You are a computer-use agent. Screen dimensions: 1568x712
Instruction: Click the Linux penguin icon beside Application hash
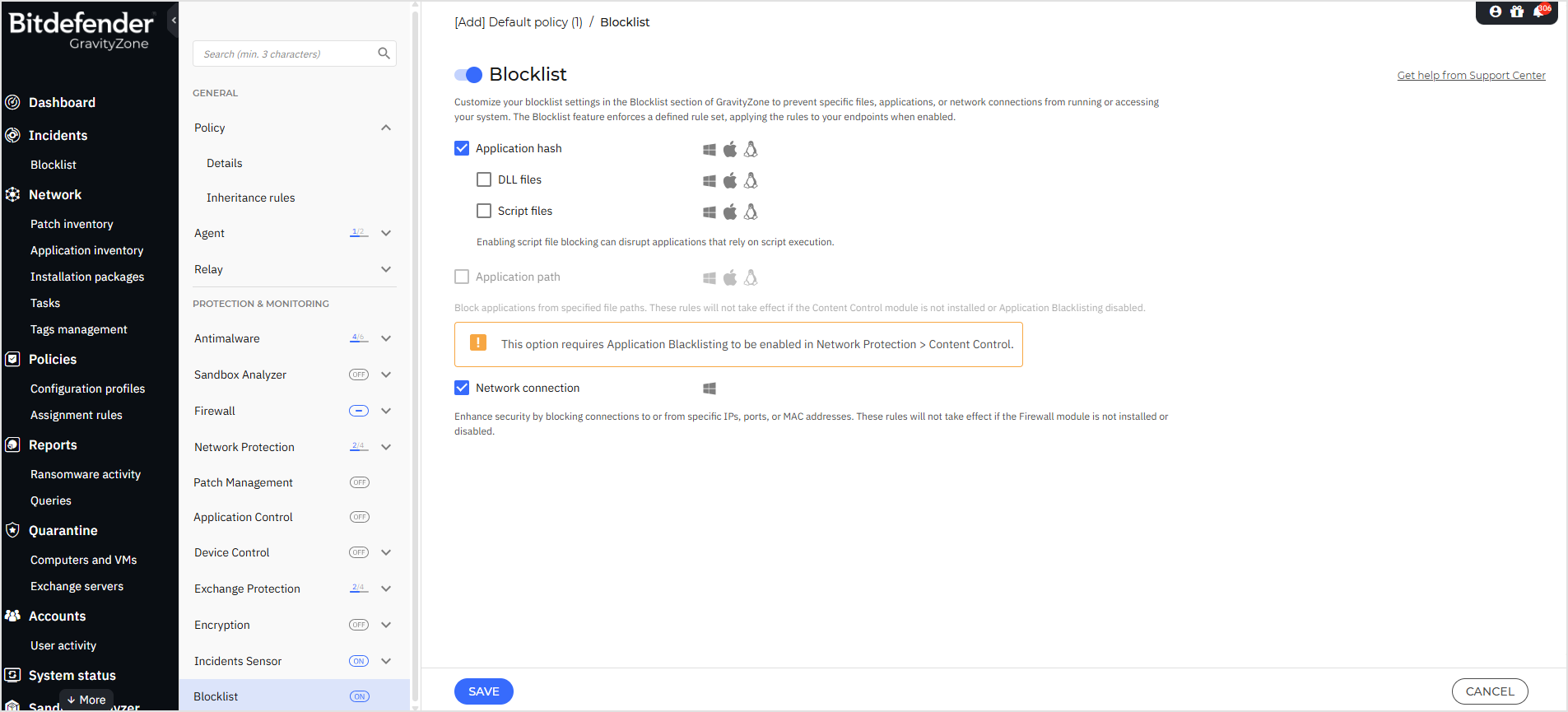751,149
